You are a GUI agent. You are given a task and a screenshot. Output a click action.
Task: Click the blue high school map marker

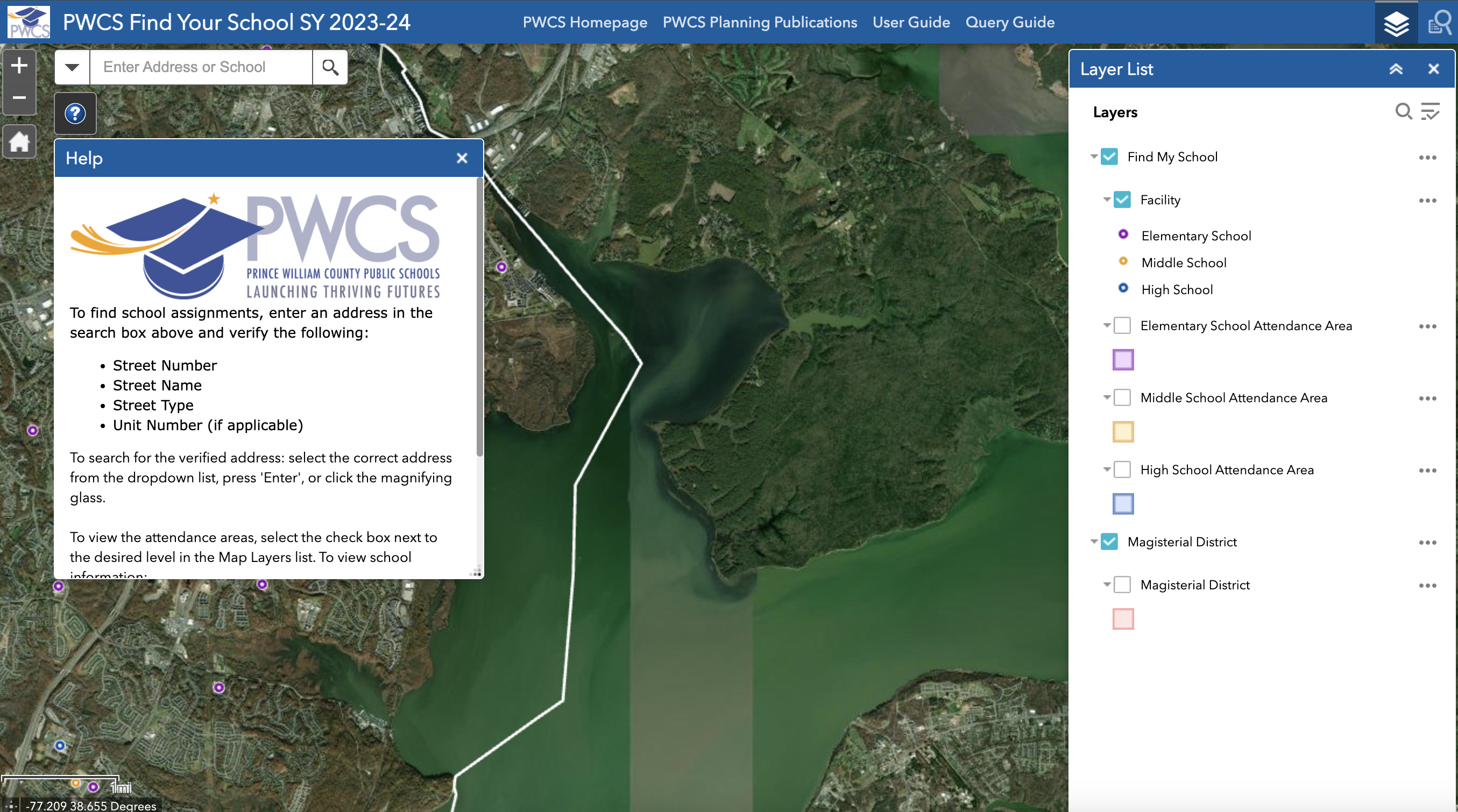(x=60, y=745)
